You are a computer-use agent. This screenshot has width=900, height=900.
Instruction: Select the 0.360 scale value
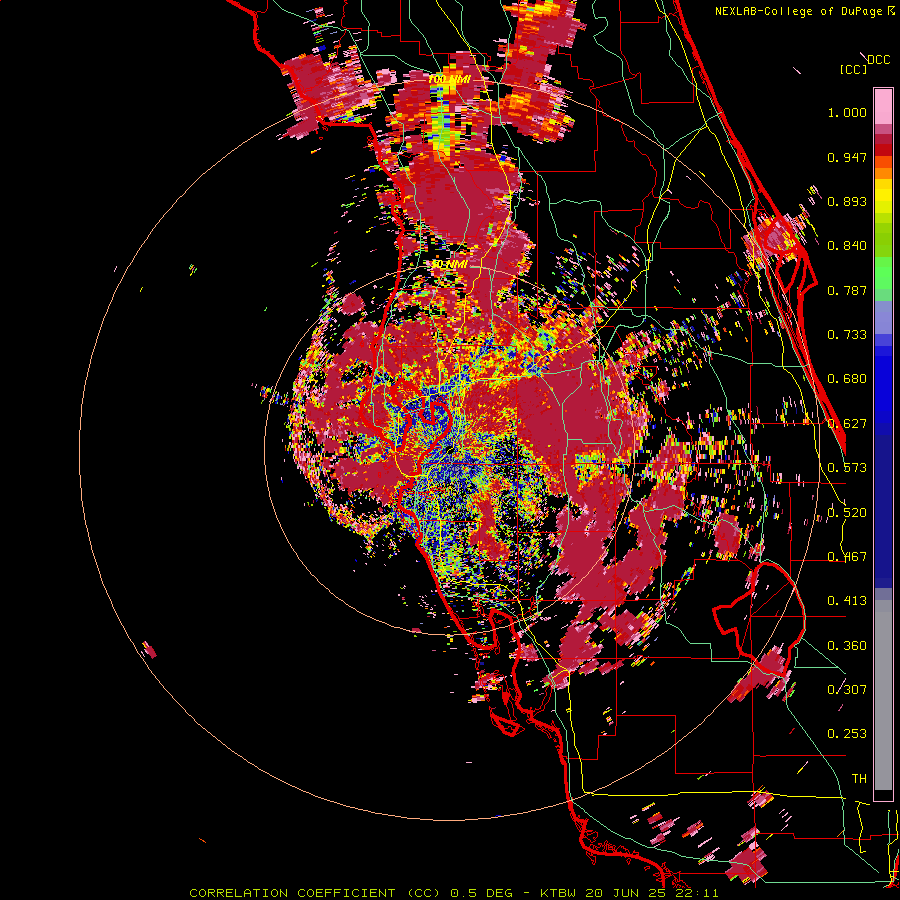pos(847,646)
